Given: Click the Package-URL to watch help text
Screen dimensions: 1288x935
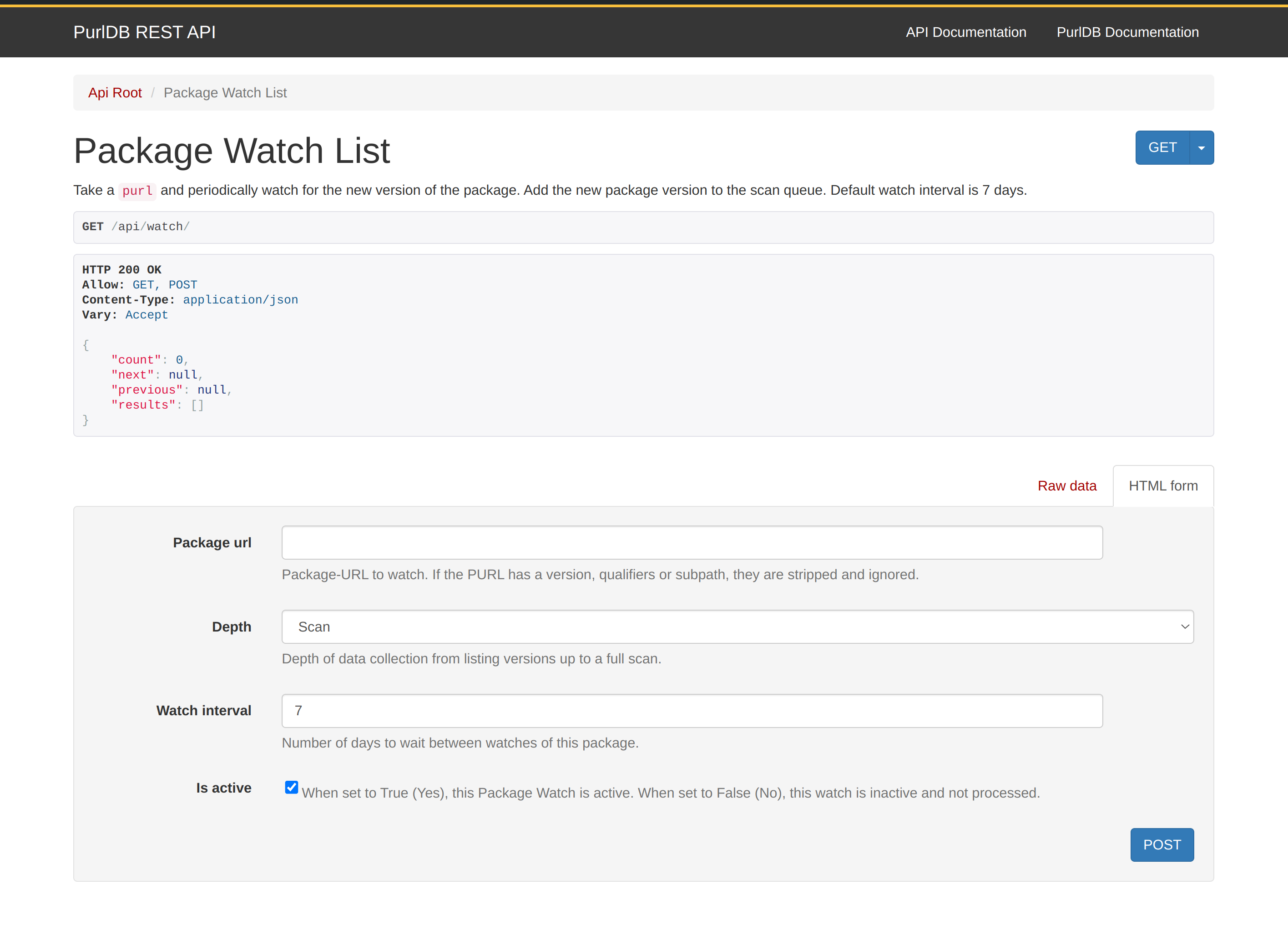Looking at the screenshot, I should (x=600, y=574).
